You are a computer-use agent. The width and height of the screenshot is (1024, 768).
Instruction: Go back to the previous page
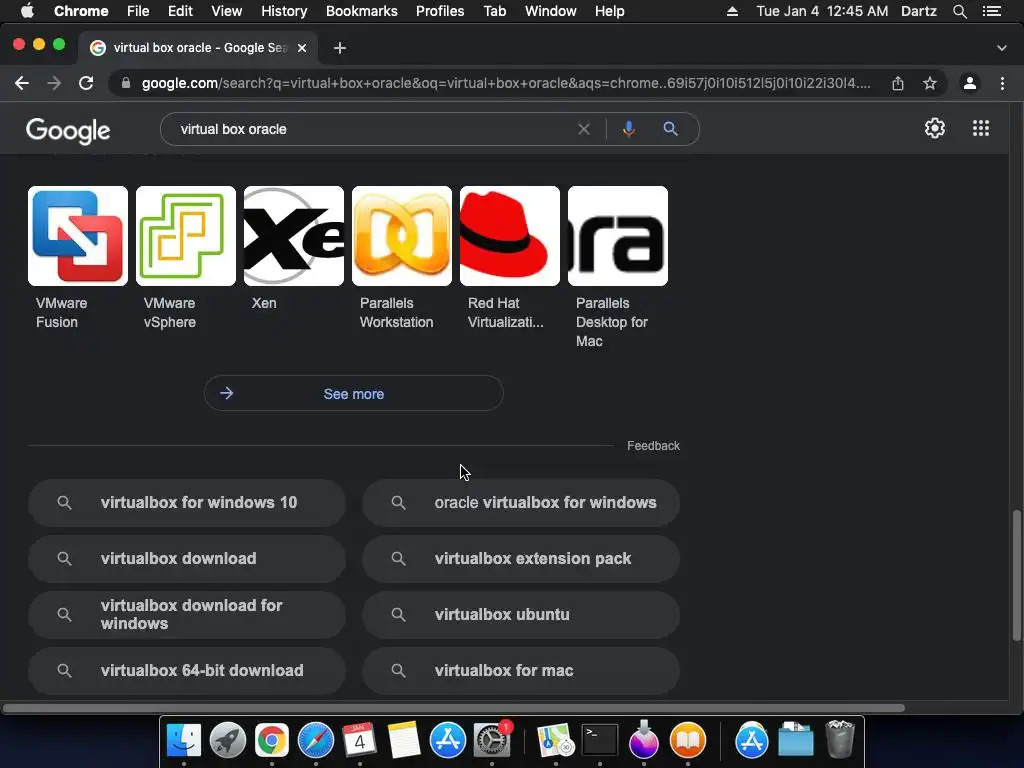pos(22,83)
